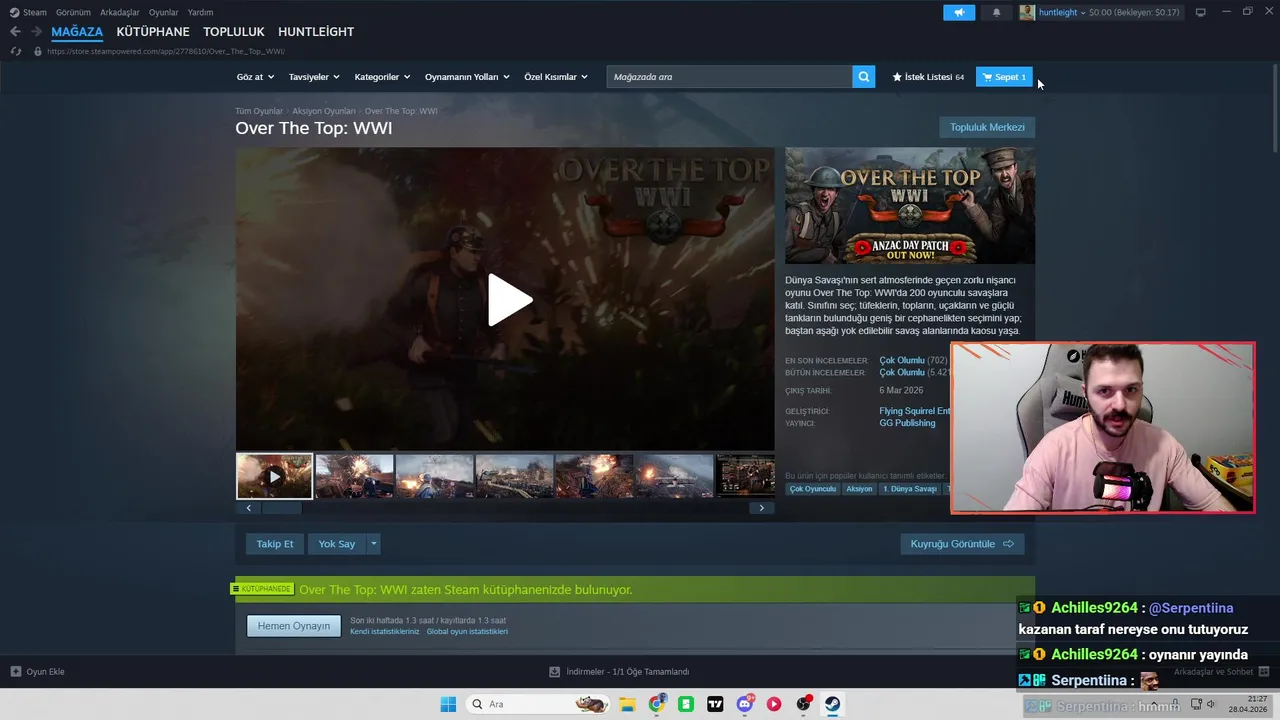Open the dropdown arrow beside Yok Say
This screenshot has width=1280, height=720.
[x=374, y=544]
